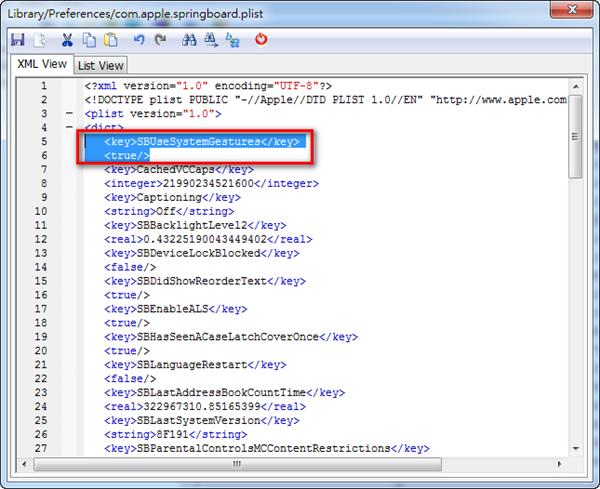This screenshot has width=600, height=489.
Task: Click Find Next binoculars with arrow icon
Action: click(x=211, y=40)
